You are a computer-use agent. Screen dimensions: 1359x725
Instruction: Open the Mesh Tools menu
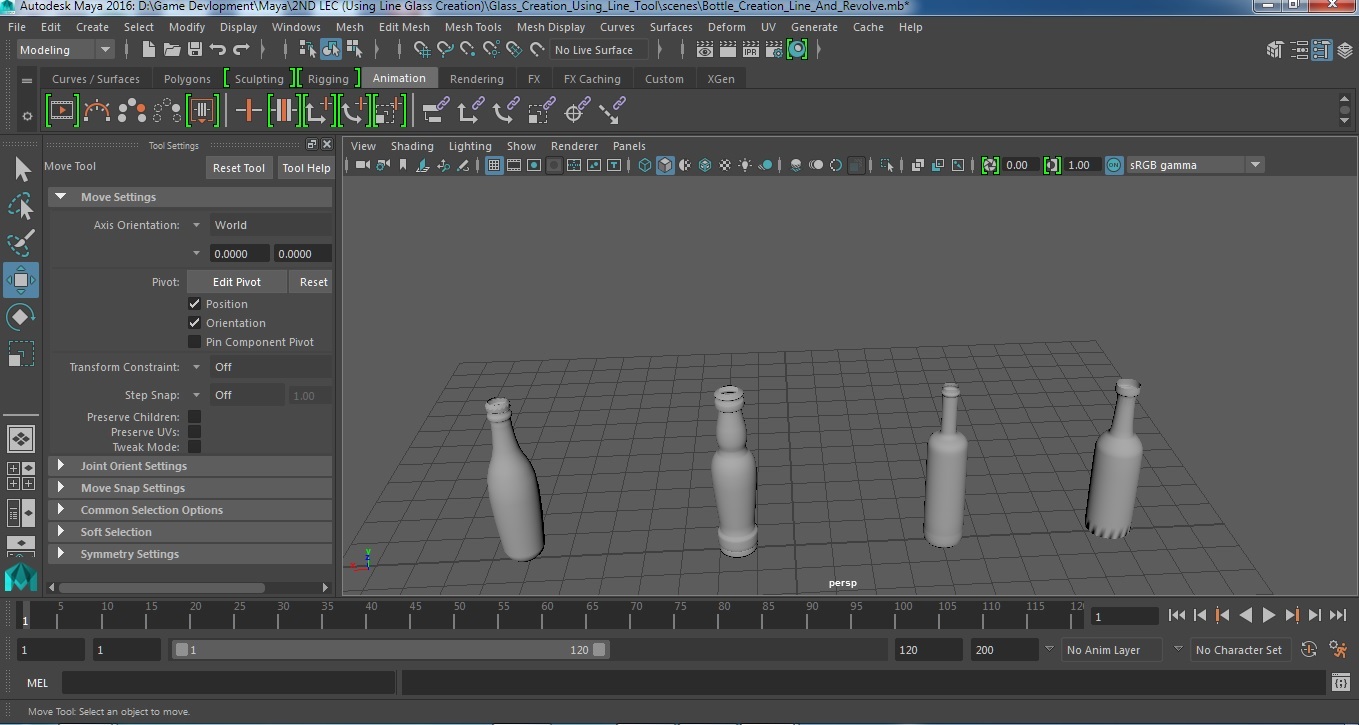pyautogui.click(x=473, y=27)
